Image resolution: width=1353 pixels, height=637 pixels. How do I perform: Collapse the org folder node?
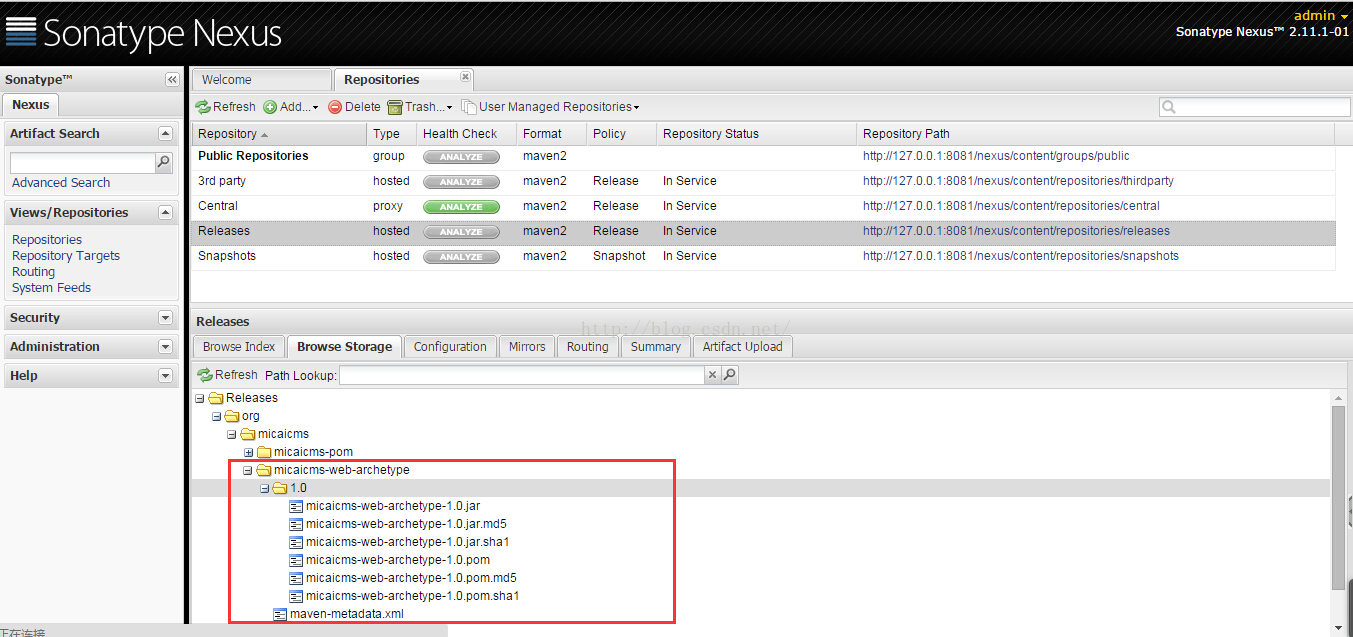click(x=216, y=416)
